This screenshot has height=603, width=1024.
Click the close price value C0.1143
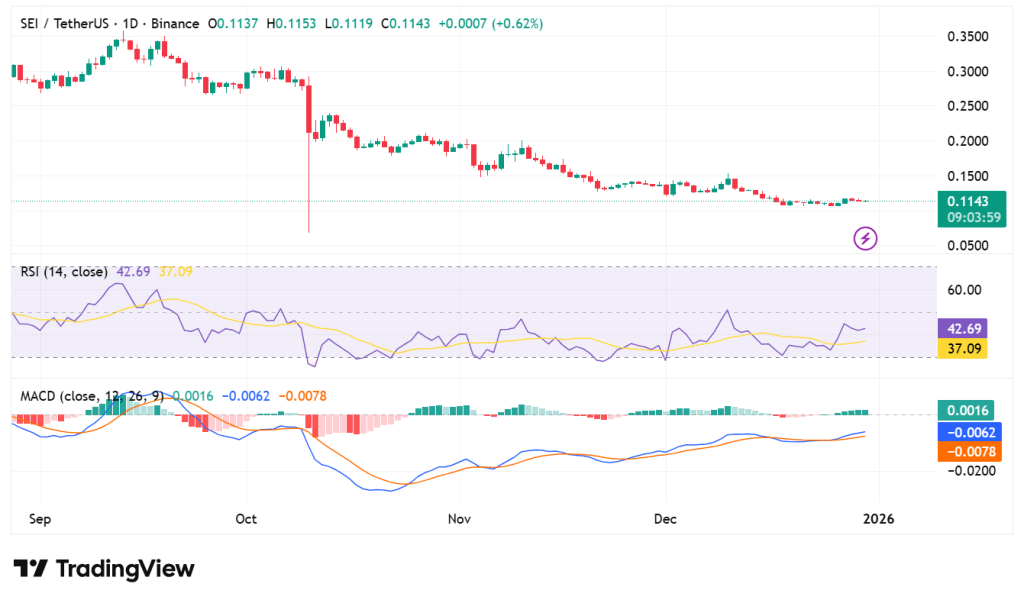[x=406, y=24]
